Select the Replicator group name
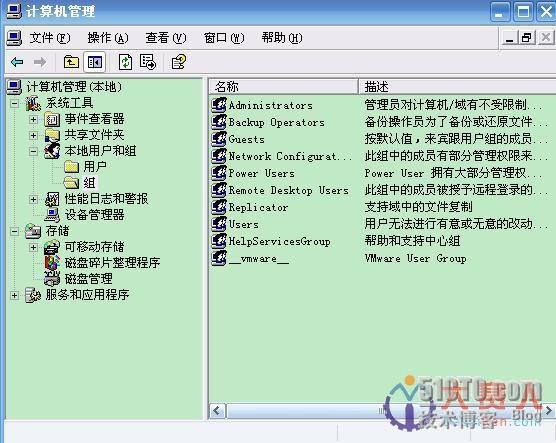This screenshot has height=443, width=556. 258,207
